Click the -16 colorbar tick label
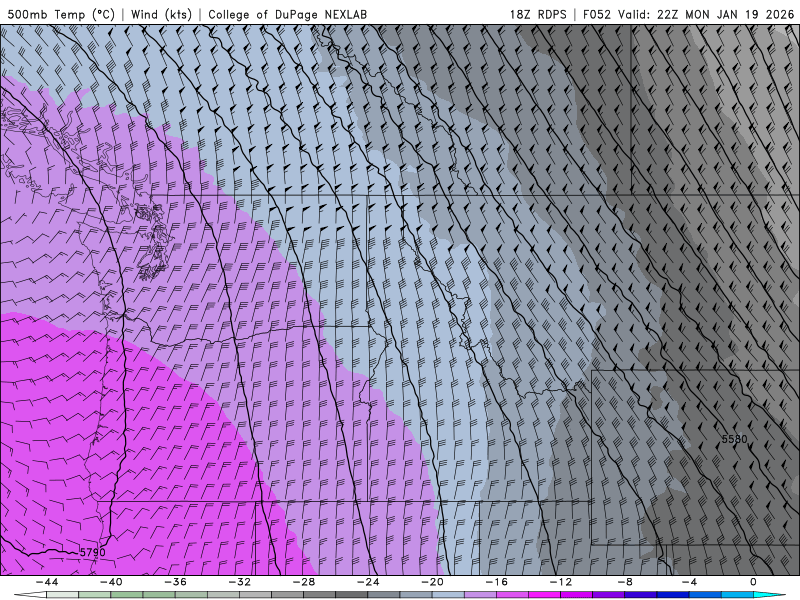Screen dimensions: 800x600 496,582
